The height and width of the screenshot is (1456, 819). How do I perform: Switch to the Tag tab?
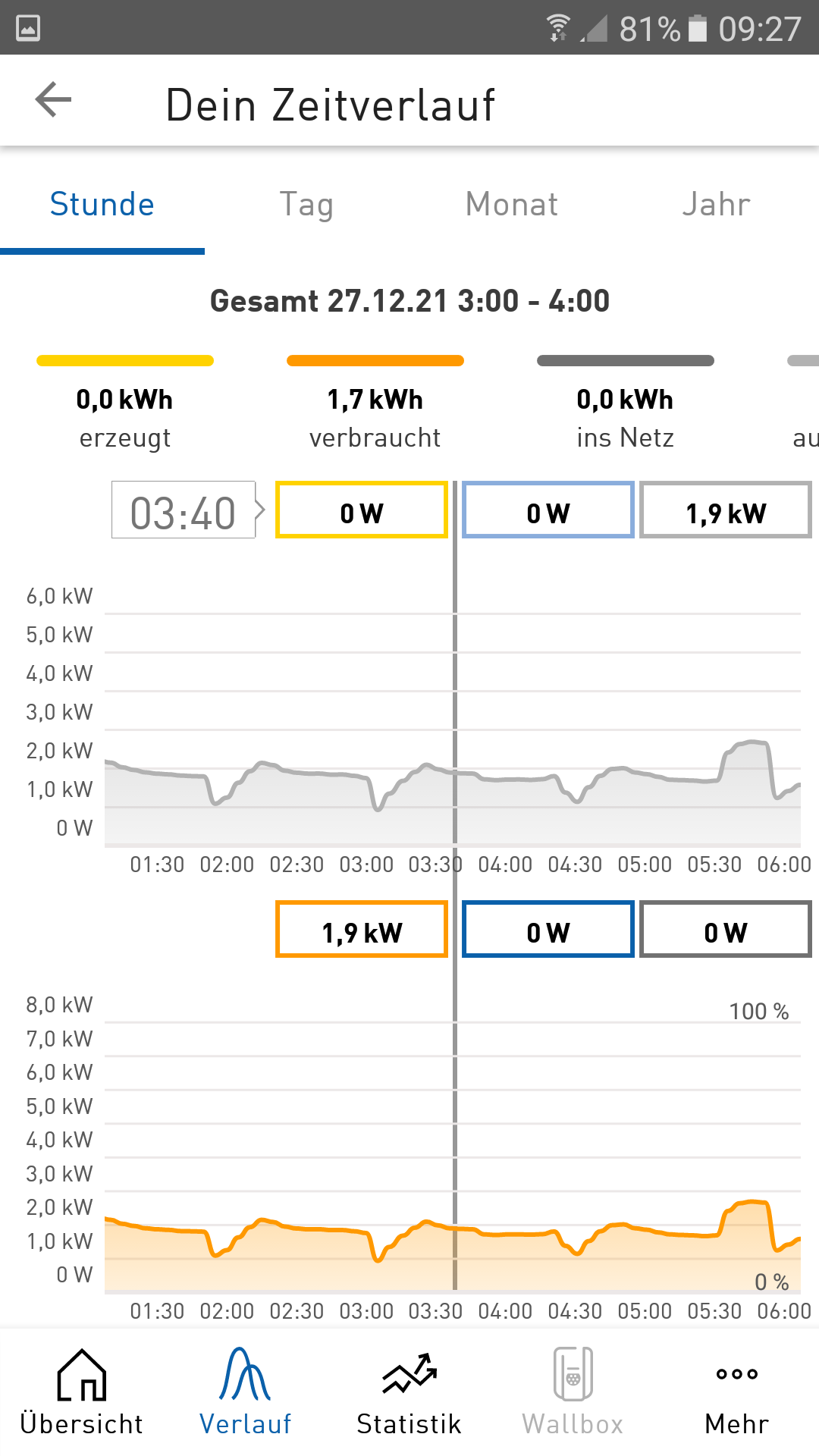[x=306, y=205]
